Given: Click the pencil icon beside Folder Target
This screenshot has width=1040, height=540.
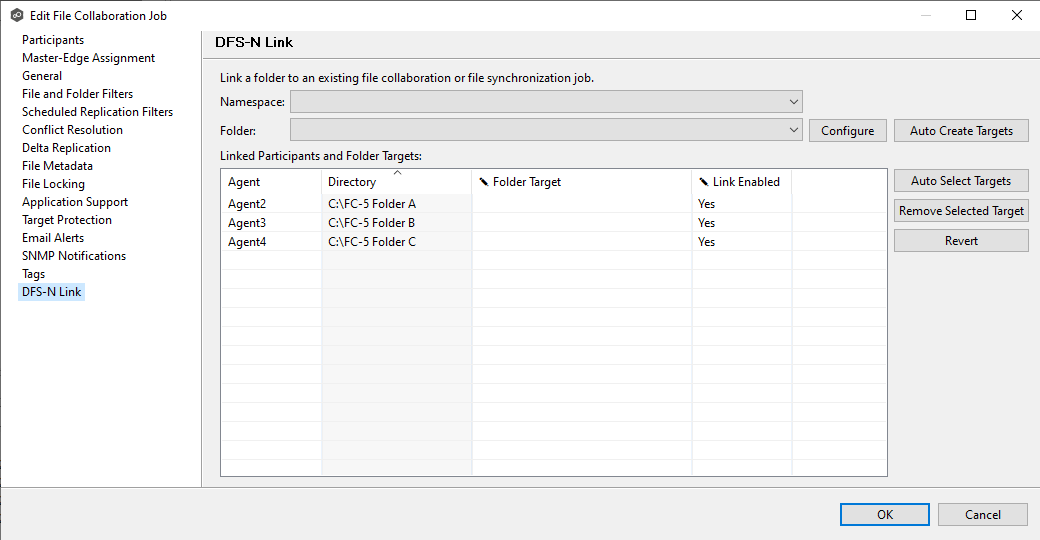Looking at the screenshot, I should [x=484, y=182].
